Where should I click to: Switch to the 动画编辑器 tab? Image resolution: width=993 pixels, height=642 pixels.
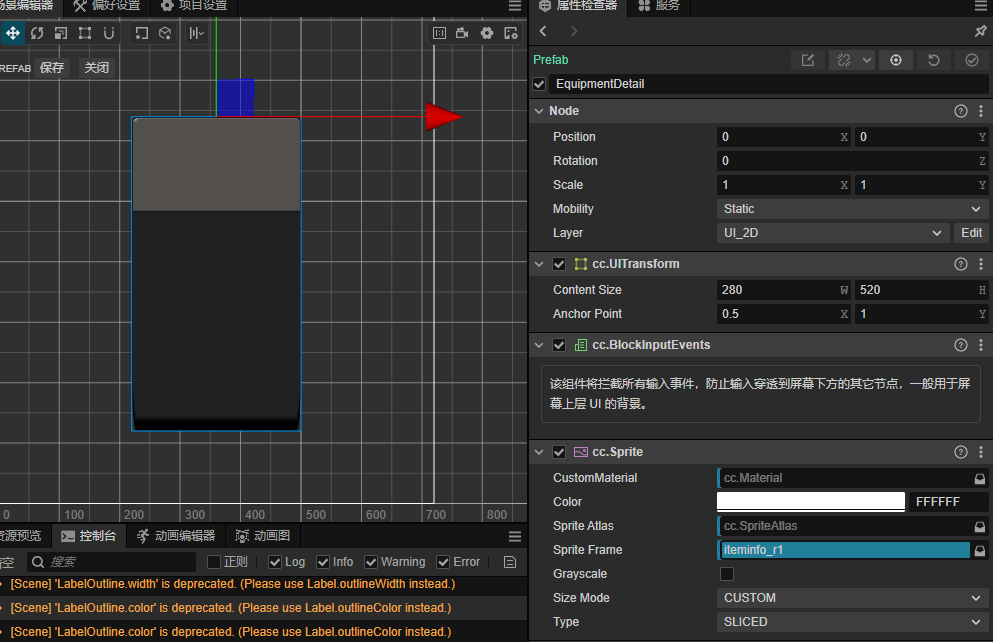coord(176,536)
